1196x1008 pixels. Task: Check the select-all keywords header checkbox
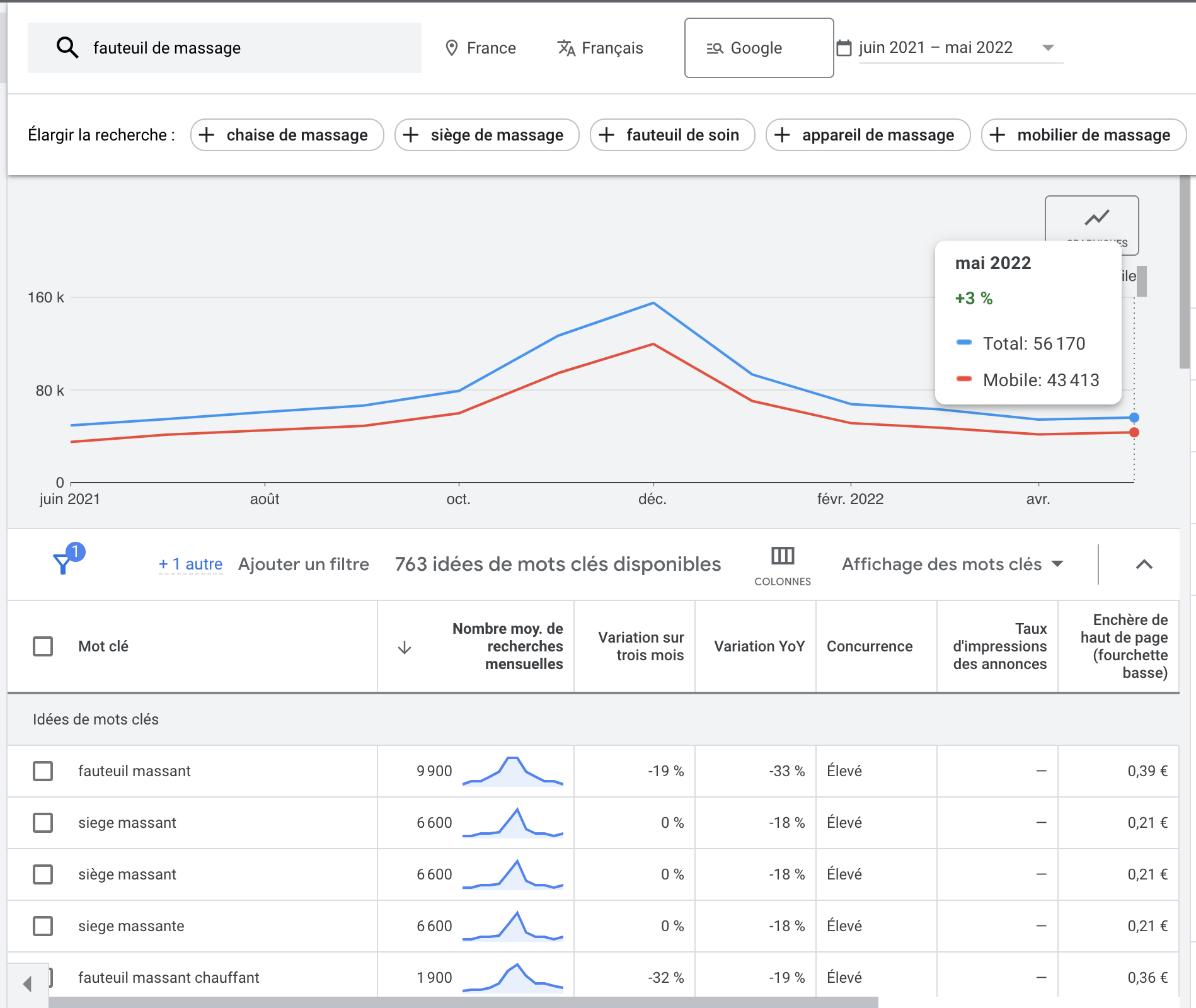[x=42, y=646]
